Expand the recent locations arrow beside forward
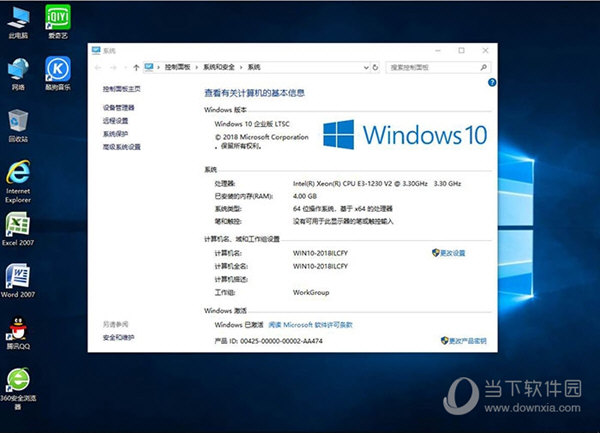 click(125, 67)
